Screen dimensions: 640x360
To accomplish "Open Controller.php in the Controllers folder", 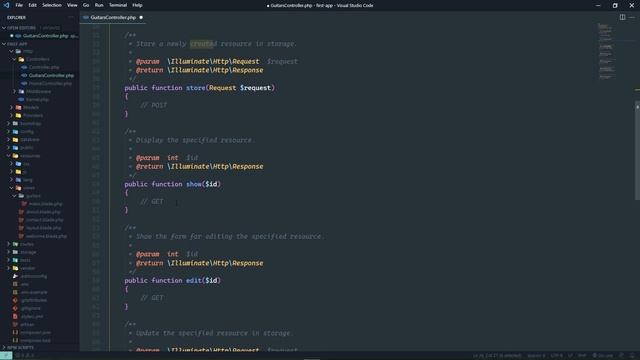I will tap(44, 67).
